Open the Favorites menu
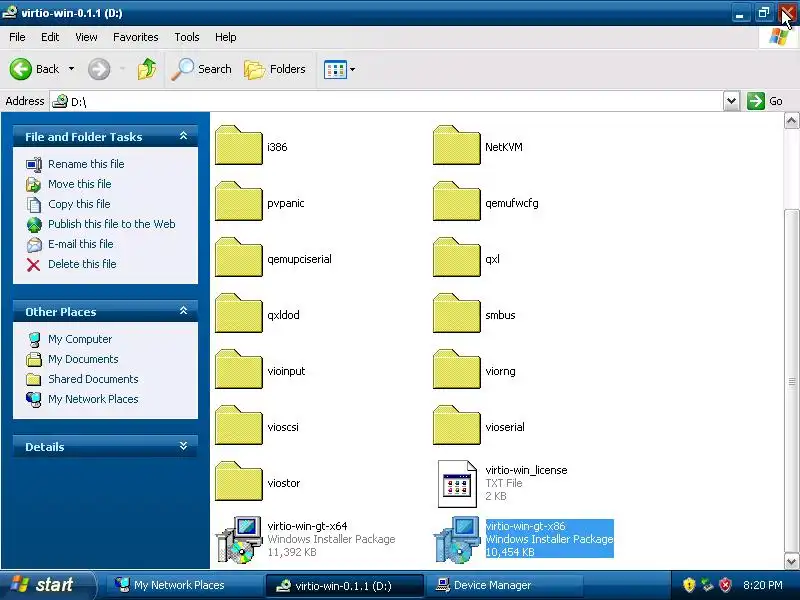Viewport: 800px width, 600px height. point(136,37)
